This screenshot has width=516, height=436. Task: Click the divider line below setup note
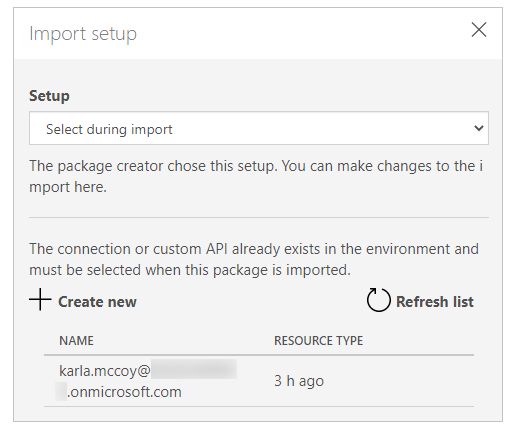tap(259, 217)
